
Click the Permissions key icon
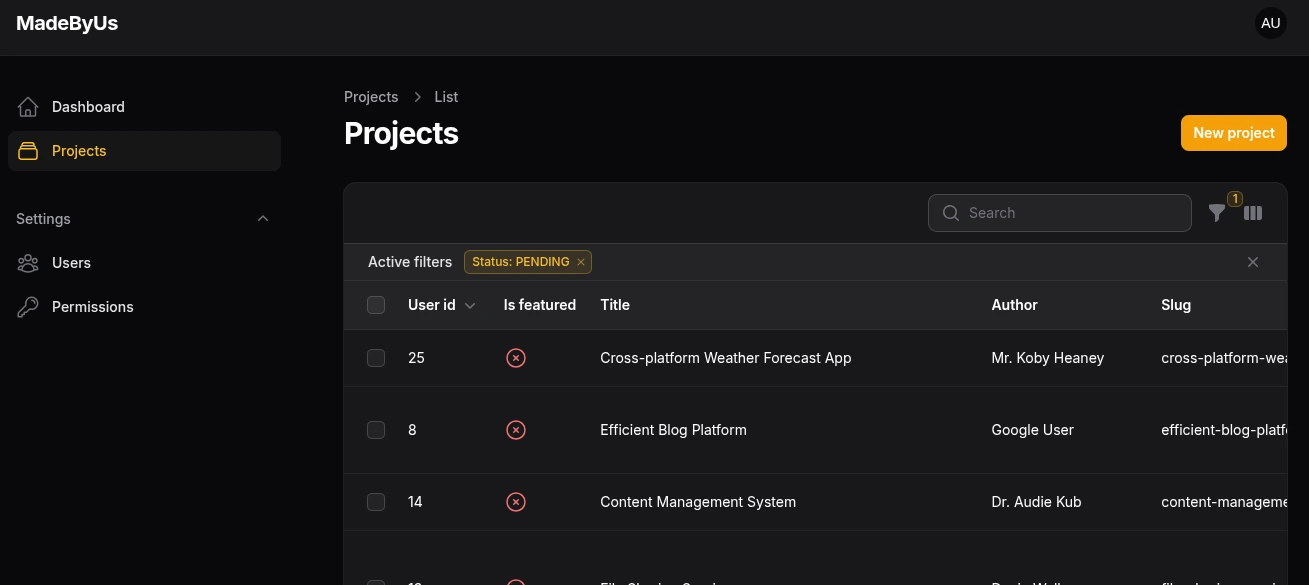[x=28, y=307]
